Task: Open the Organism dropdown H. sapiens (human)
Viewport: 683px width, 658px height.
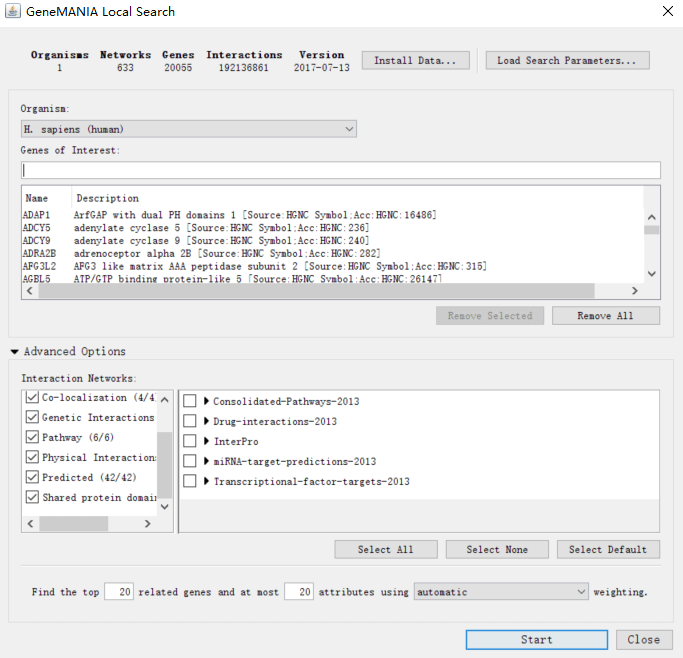Action: [x=189, y=129]
